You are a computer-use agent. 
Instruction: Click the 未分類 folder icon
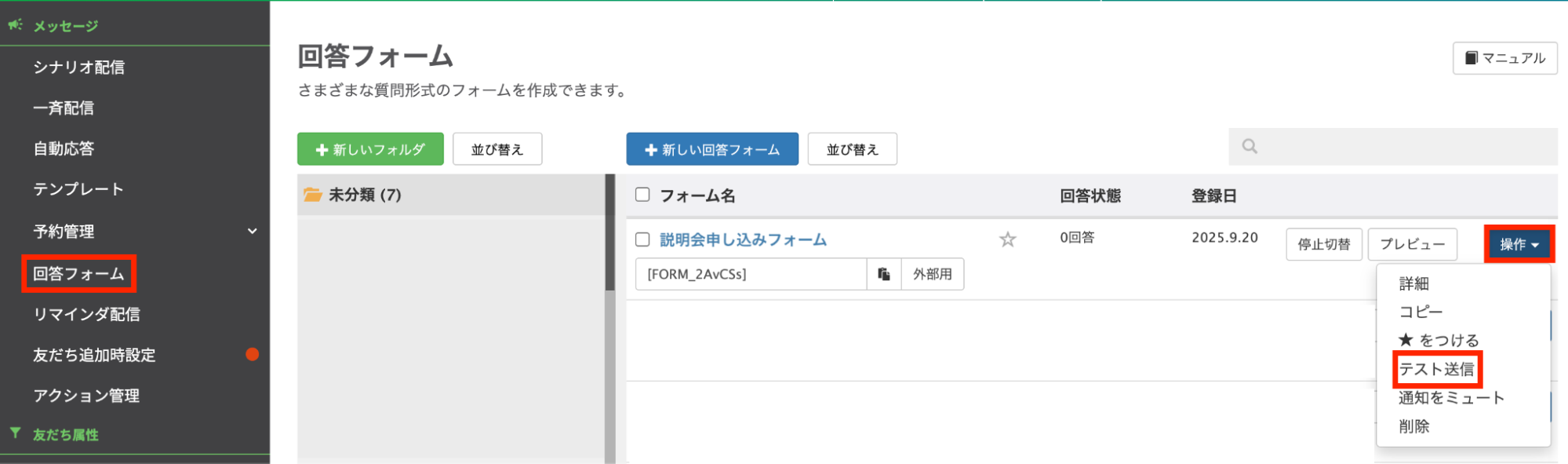tap(313, 195)
